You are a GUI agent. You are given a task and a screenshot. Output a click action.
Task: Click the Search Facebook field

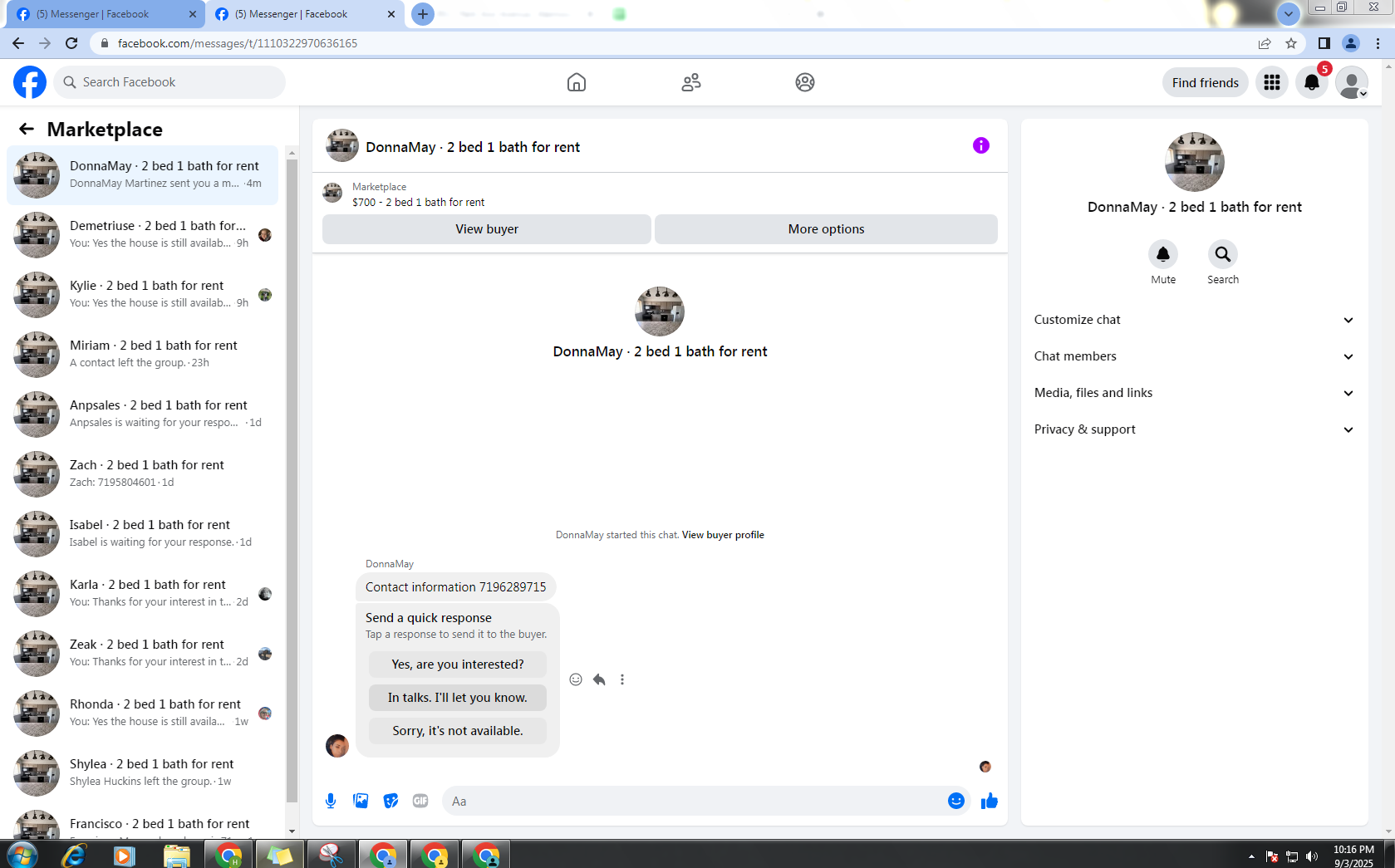[169, 82]
